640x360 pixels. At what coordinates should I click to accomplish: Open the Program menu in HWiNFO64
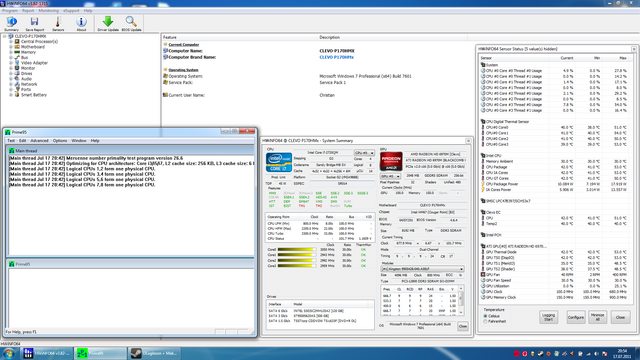10,11
